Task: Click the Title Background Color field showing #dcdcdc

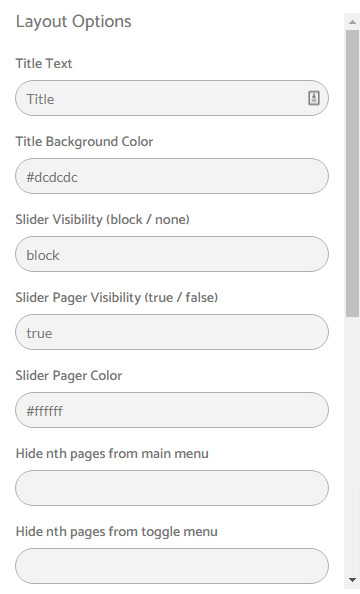Action: (x=172, y=176)
